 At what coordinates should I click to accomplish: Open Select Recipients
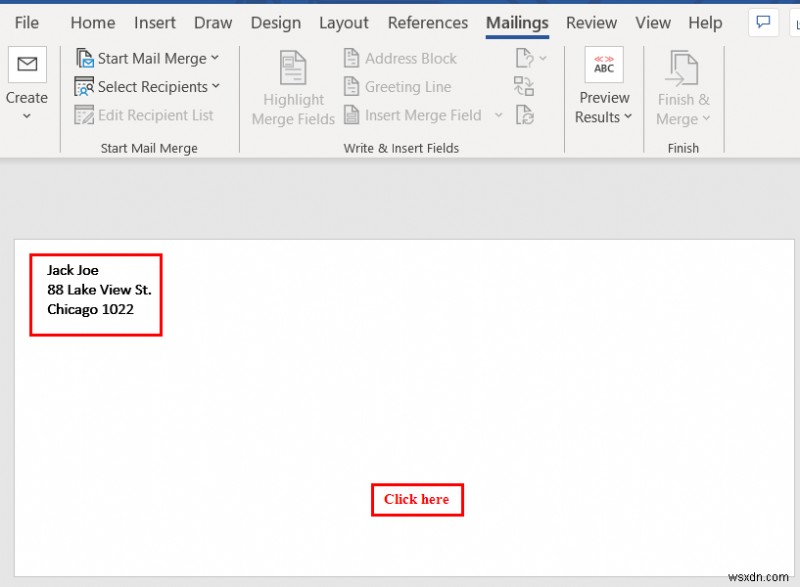point(145,87)
